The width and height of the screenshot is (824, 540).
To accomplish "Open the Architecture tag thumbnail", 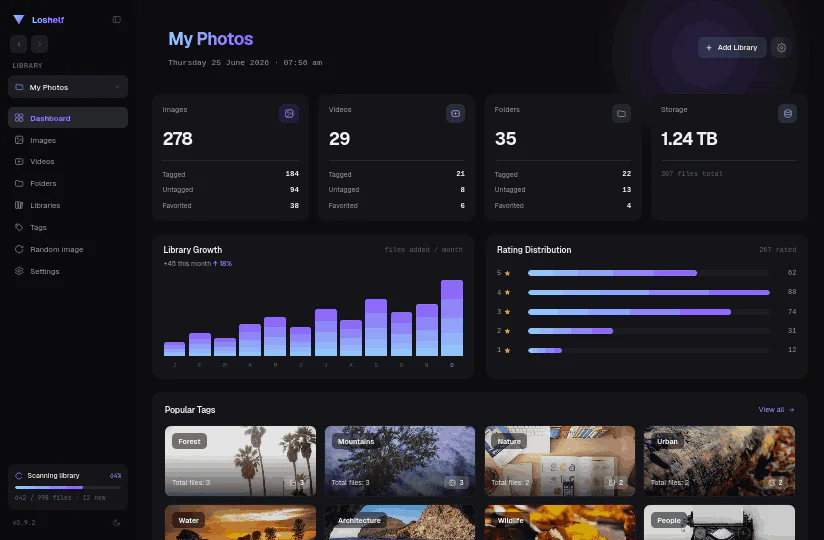I will 400,523.
